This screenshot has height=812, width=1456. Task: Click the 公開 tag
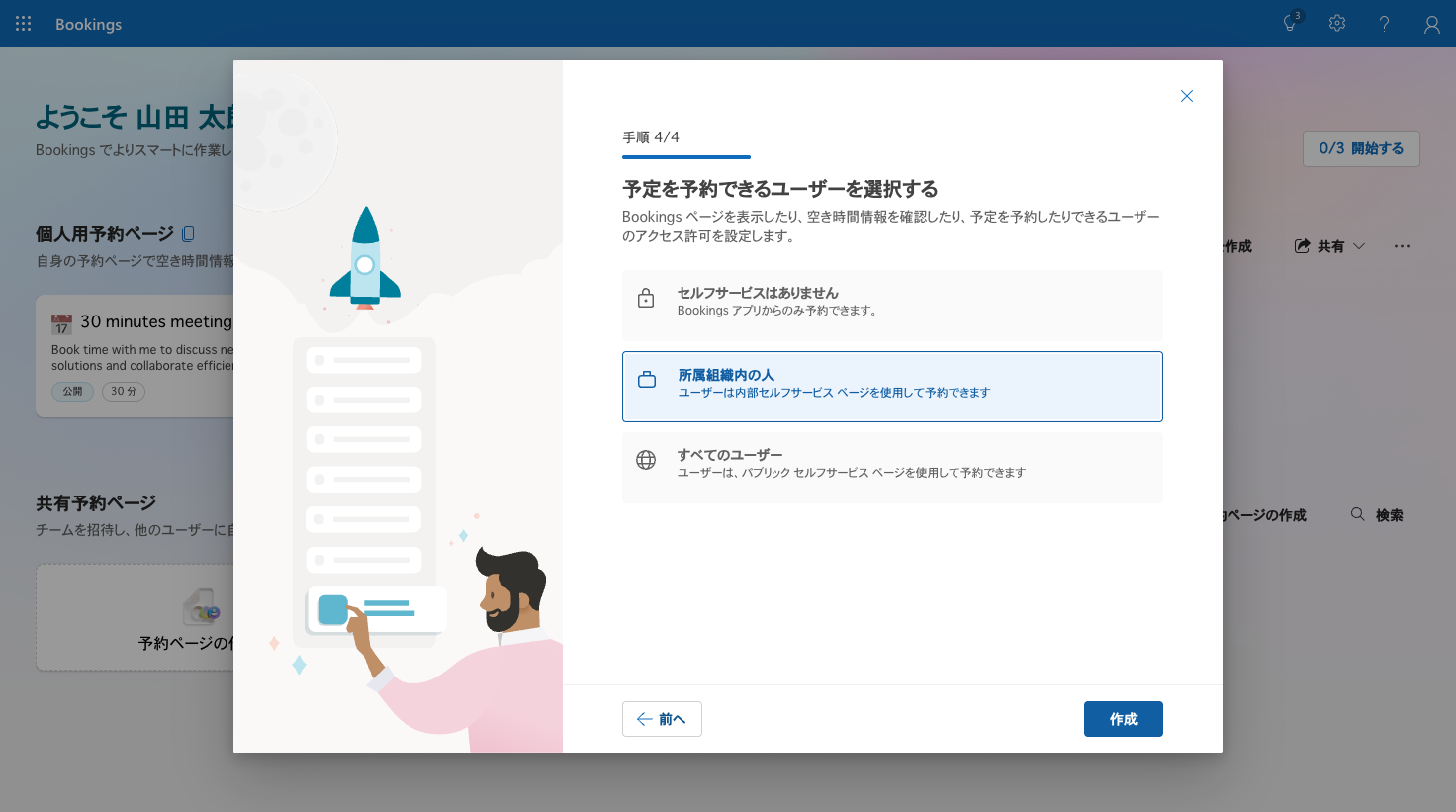[73, 392]
